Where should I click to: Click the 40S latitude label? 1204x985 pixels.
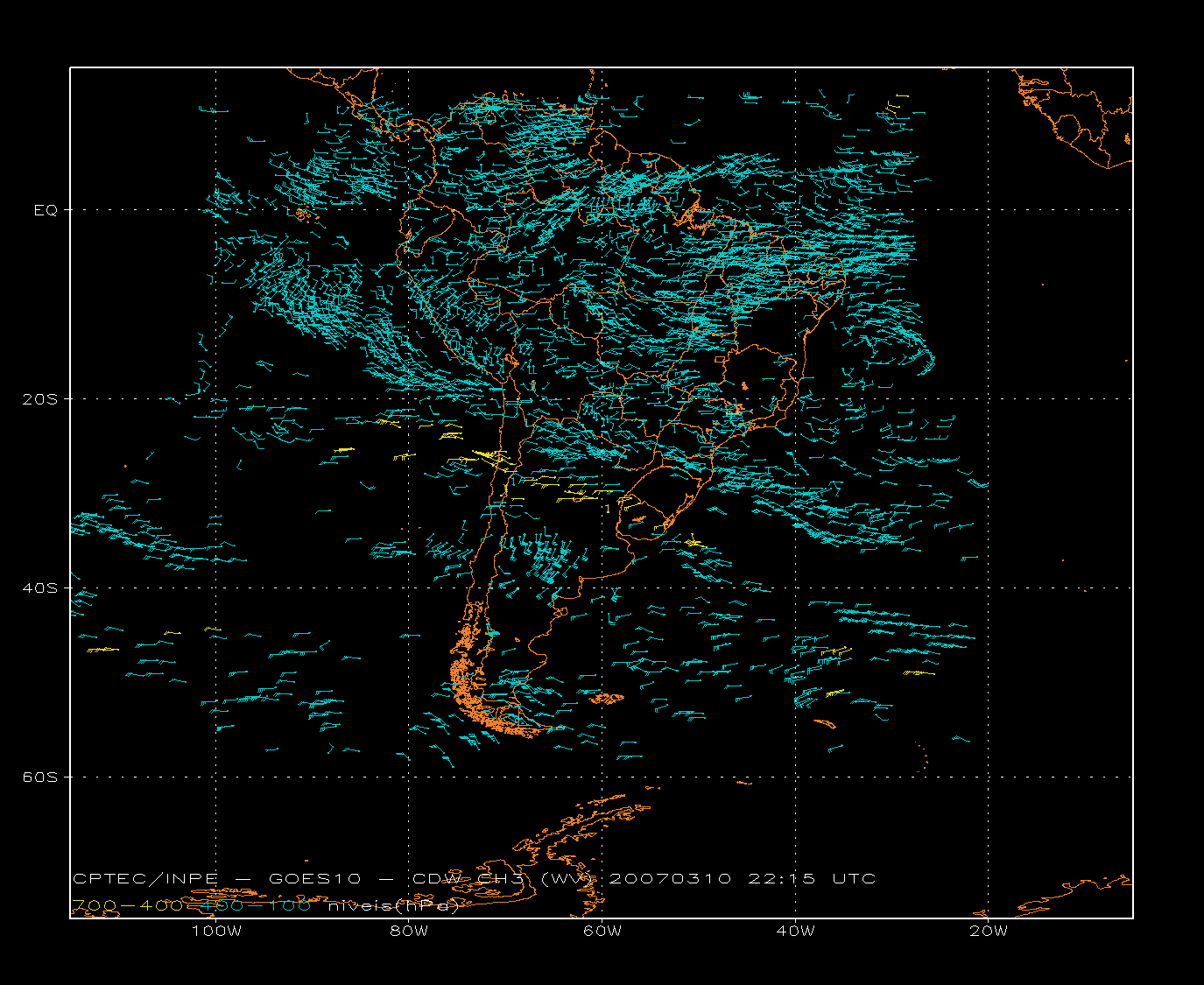(39, 588)
